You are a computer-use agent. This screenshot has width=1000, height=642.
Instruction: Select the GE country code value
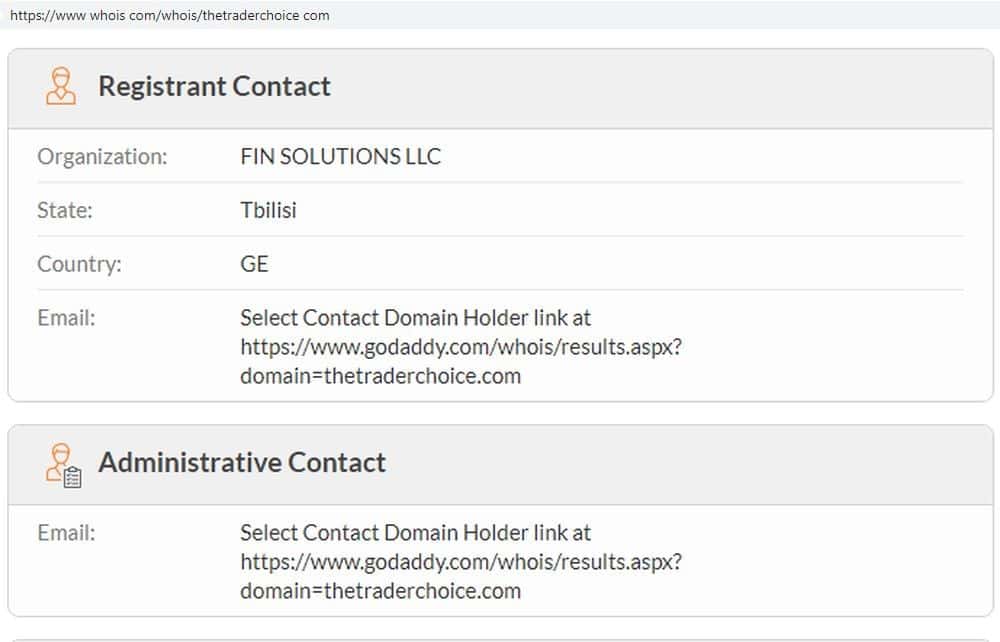[254, 264]
